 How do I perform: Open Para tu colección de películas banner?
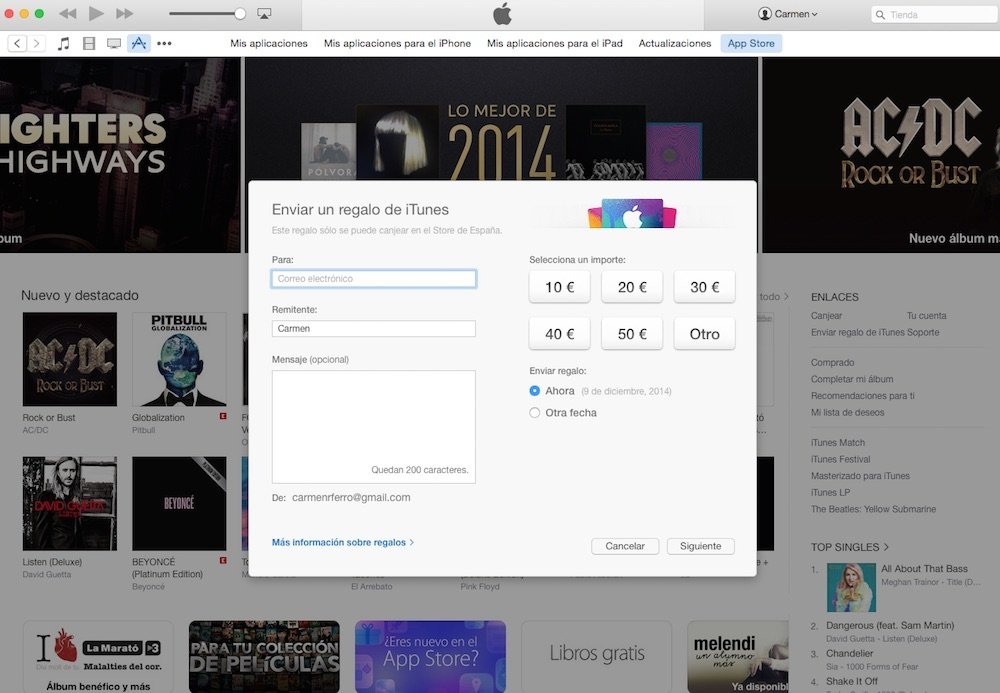point(264,656)
